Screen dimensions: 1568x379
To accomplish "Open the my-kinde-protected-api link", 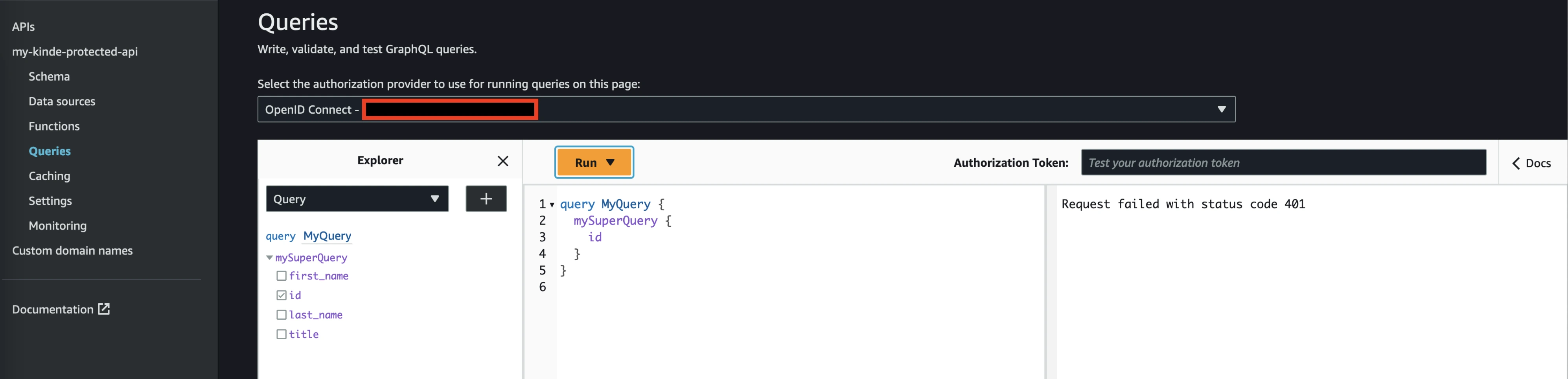I will point(75,52).
